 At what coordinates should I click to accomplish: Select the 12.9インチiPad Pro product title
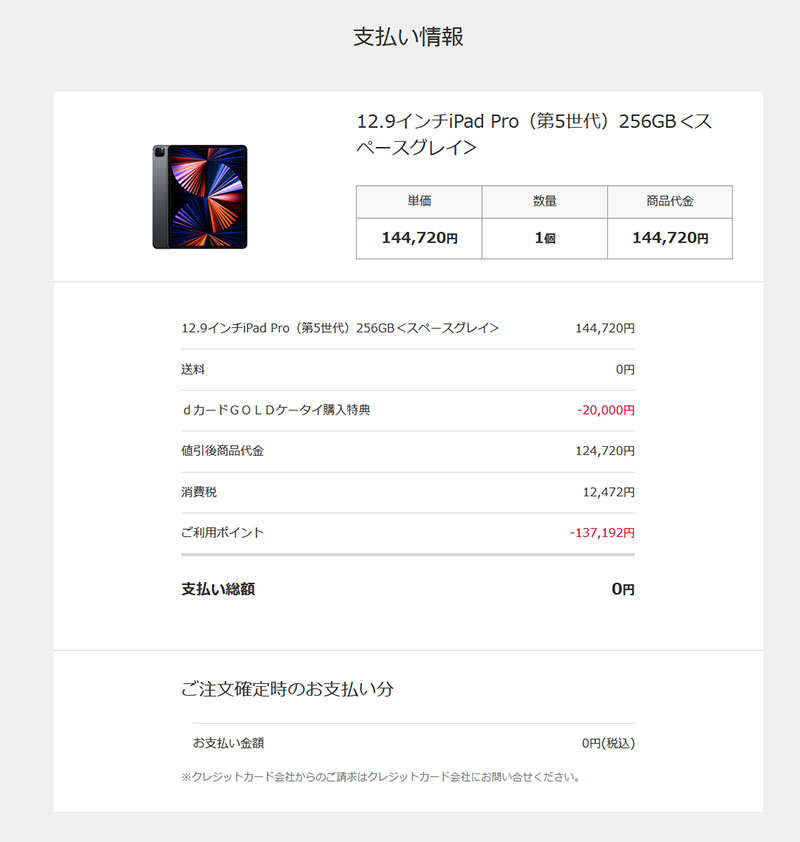tap(534, 135)
